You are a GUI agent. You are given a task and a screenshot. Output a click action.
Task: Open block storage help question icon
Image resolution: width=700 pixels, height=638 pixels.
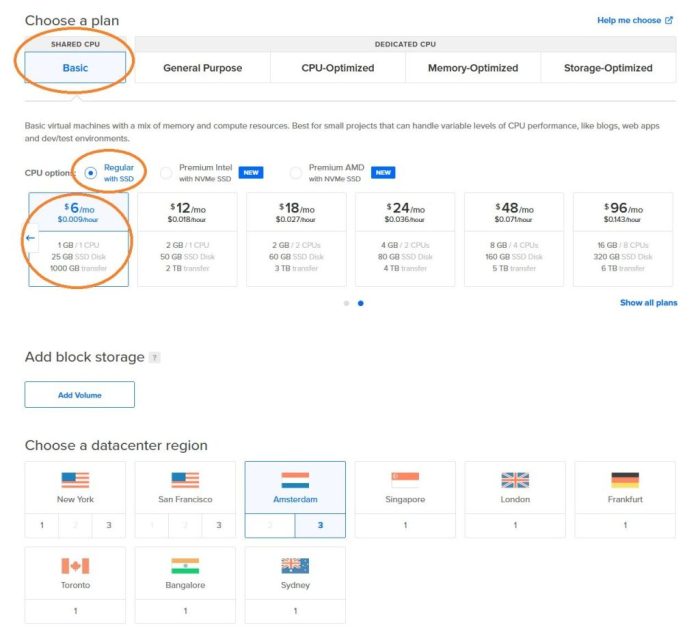154,357
